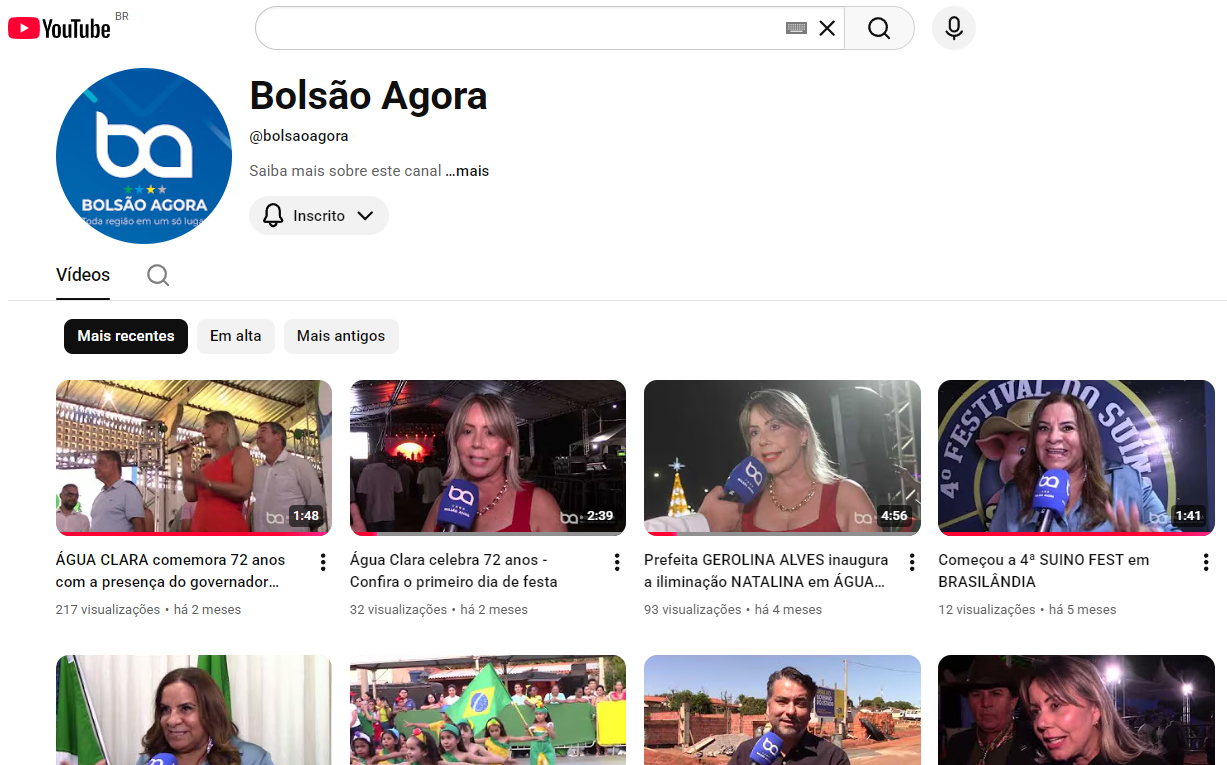The width and height of the screenshot is (1227, 765).
Task: Open second-row thumbnail showing Brazil flag parade
Action: (488, 710)
